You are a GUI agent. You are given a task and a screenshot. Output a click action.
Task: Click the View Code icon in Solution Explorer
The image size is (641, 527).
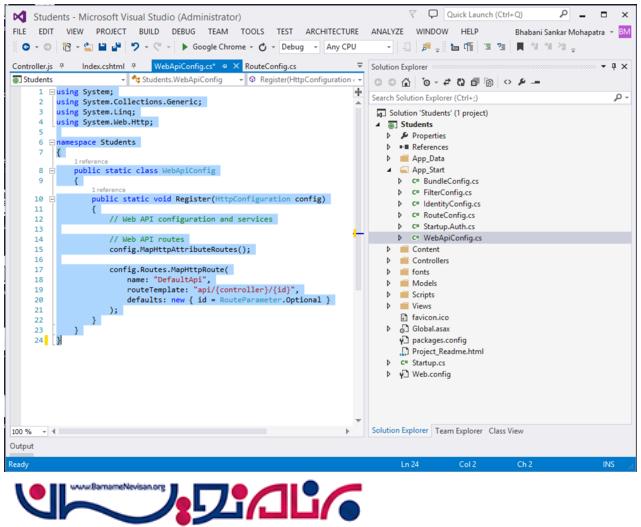pyautogui.click(x=507, y=82)
